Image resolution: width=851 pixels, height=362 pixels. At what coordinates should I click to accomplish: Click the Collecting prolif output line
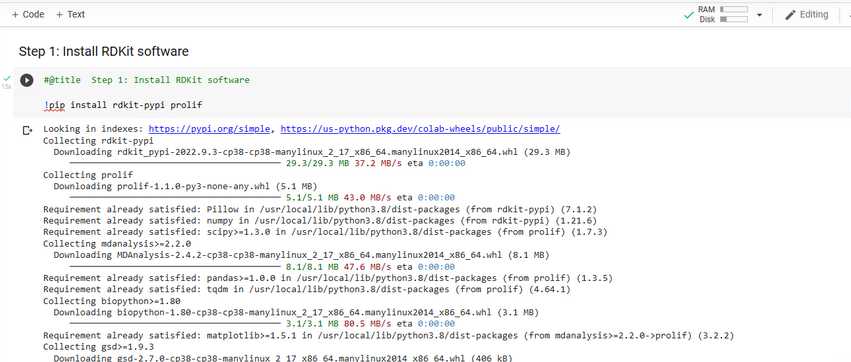click(x=88, y=175)
